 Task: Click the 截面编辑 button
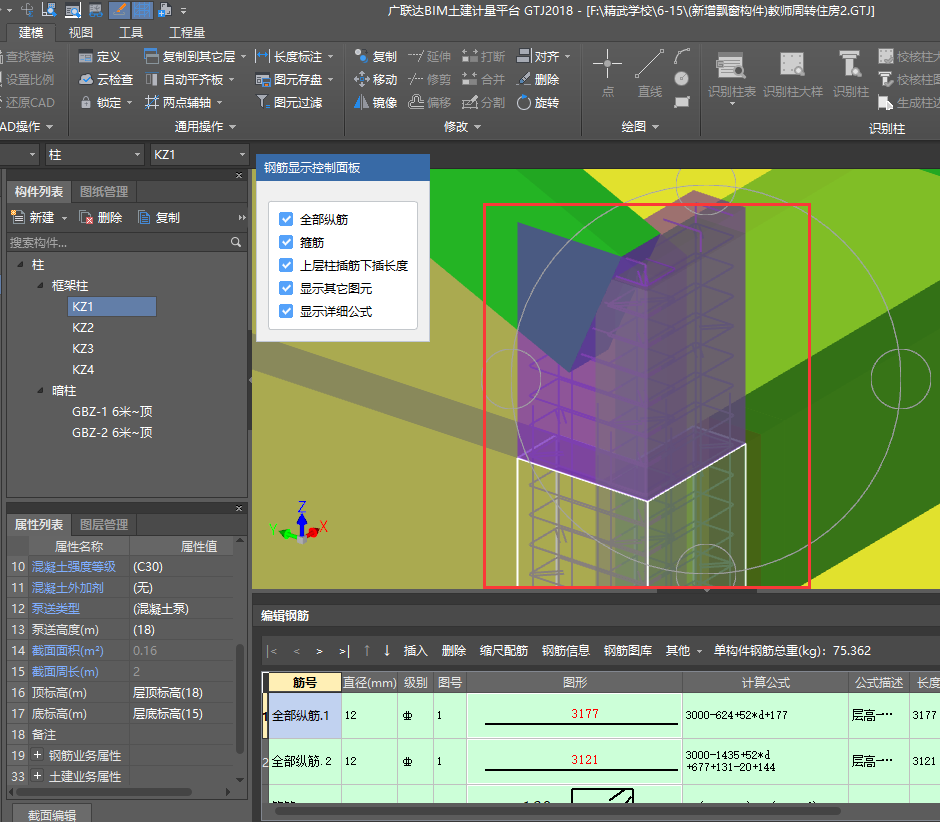[x=52, y=814]
